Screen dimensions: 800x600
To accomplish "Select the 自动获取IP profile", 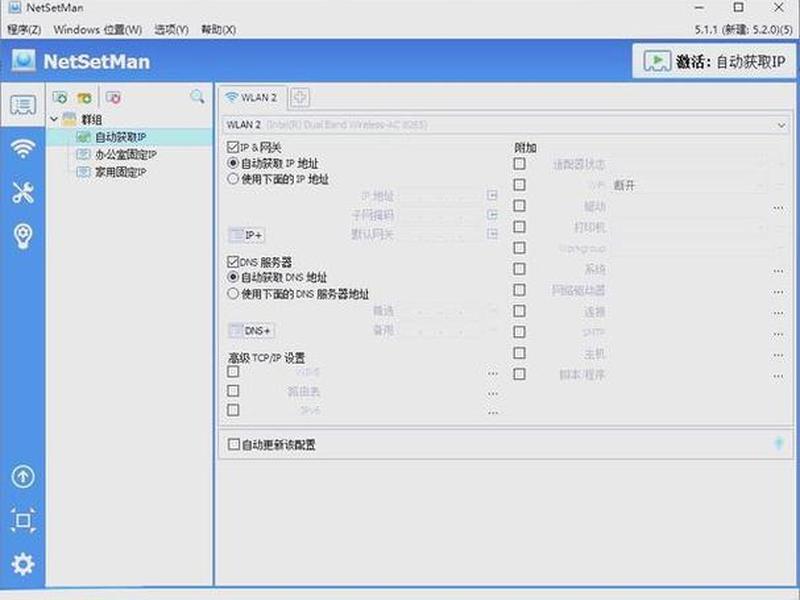I will pyautogui.click(x=120, y=137).
